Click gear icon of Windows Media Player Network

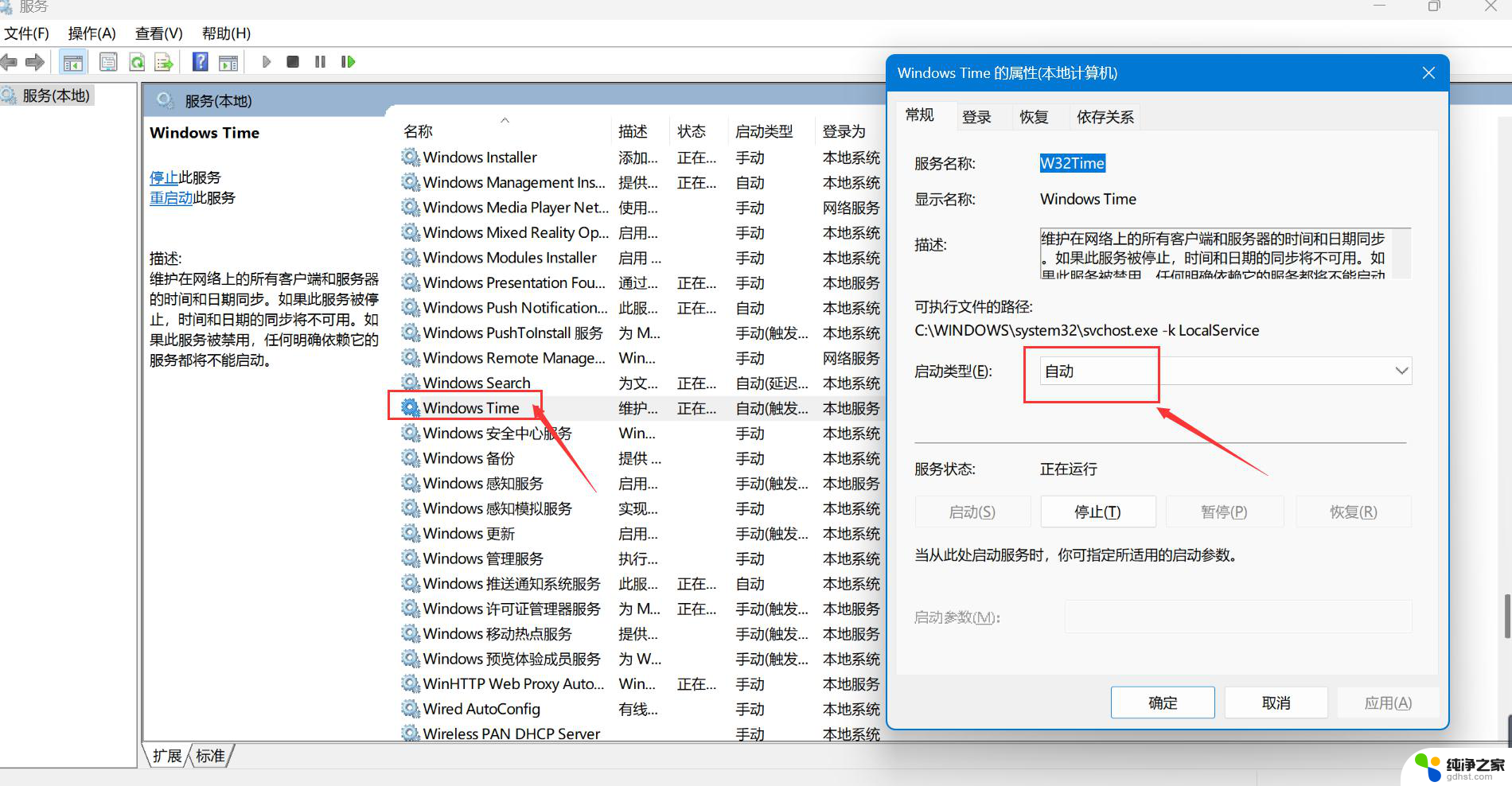(x=410, y=207)
